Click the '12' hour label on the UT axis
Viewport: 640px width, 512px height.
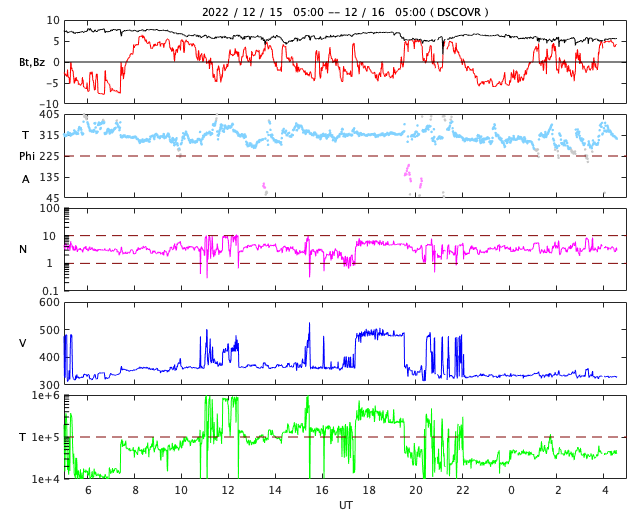[x=228, y=490]
